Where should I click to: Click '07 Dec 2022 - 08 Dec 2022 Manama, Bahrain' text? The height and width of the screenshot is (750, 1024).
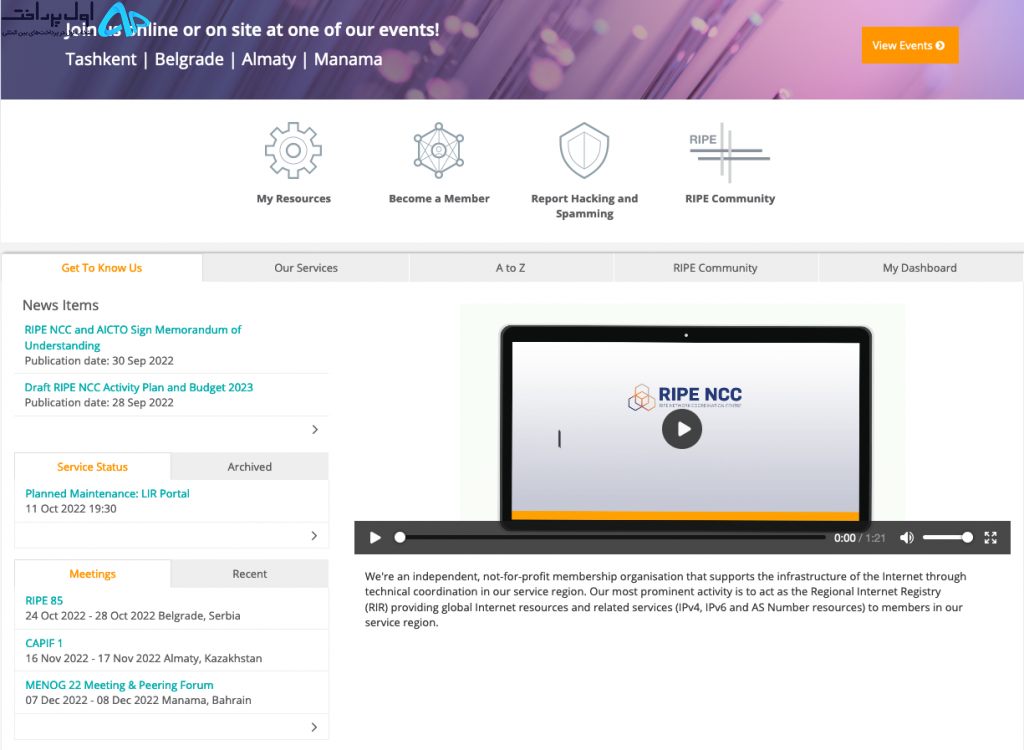138,700
